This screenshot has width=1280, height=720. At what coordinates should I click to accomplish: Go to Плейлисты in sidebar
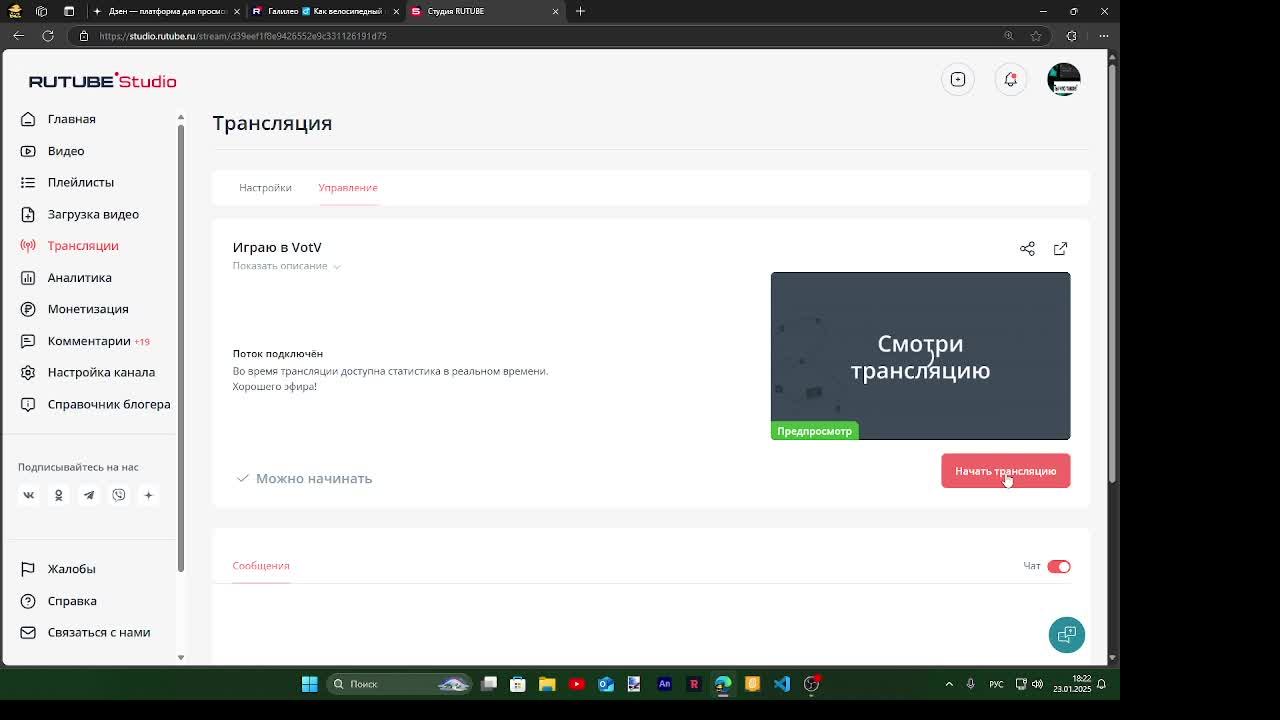tap(67, 182)
